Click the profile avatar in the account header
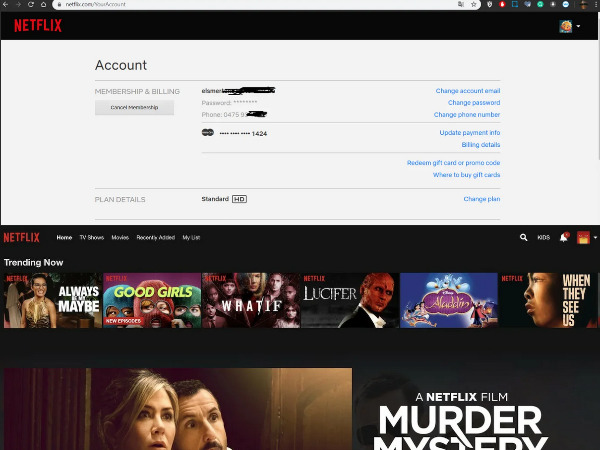This screenshot has width=600, height=450. coord(566,25)
